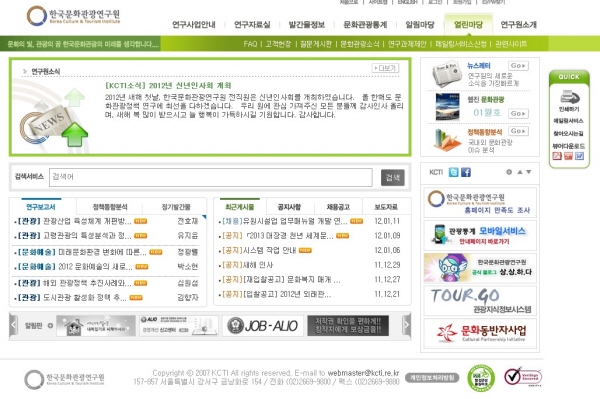Screen dimensions: 600x399
Task: Open the 연구원소개 main menu
Action: click(x=518, y=25)
